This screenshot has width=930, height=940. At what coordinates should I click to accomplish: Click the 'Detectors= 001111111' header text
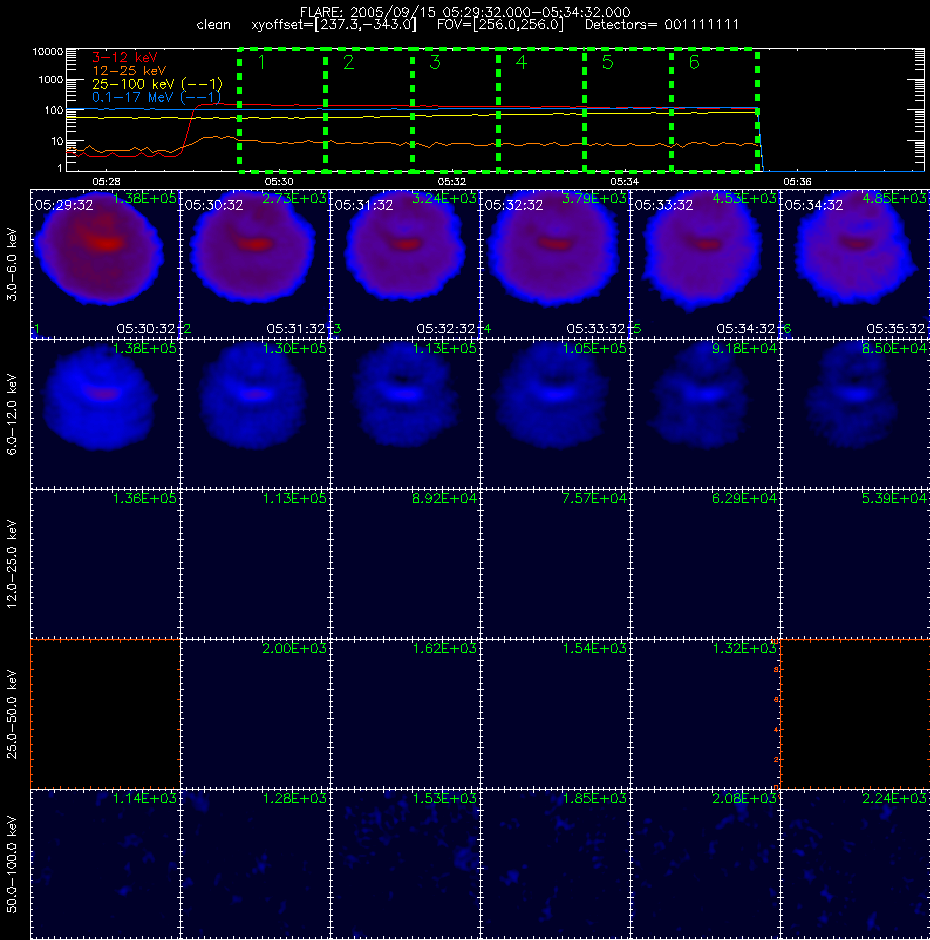[x=662, y=25]
